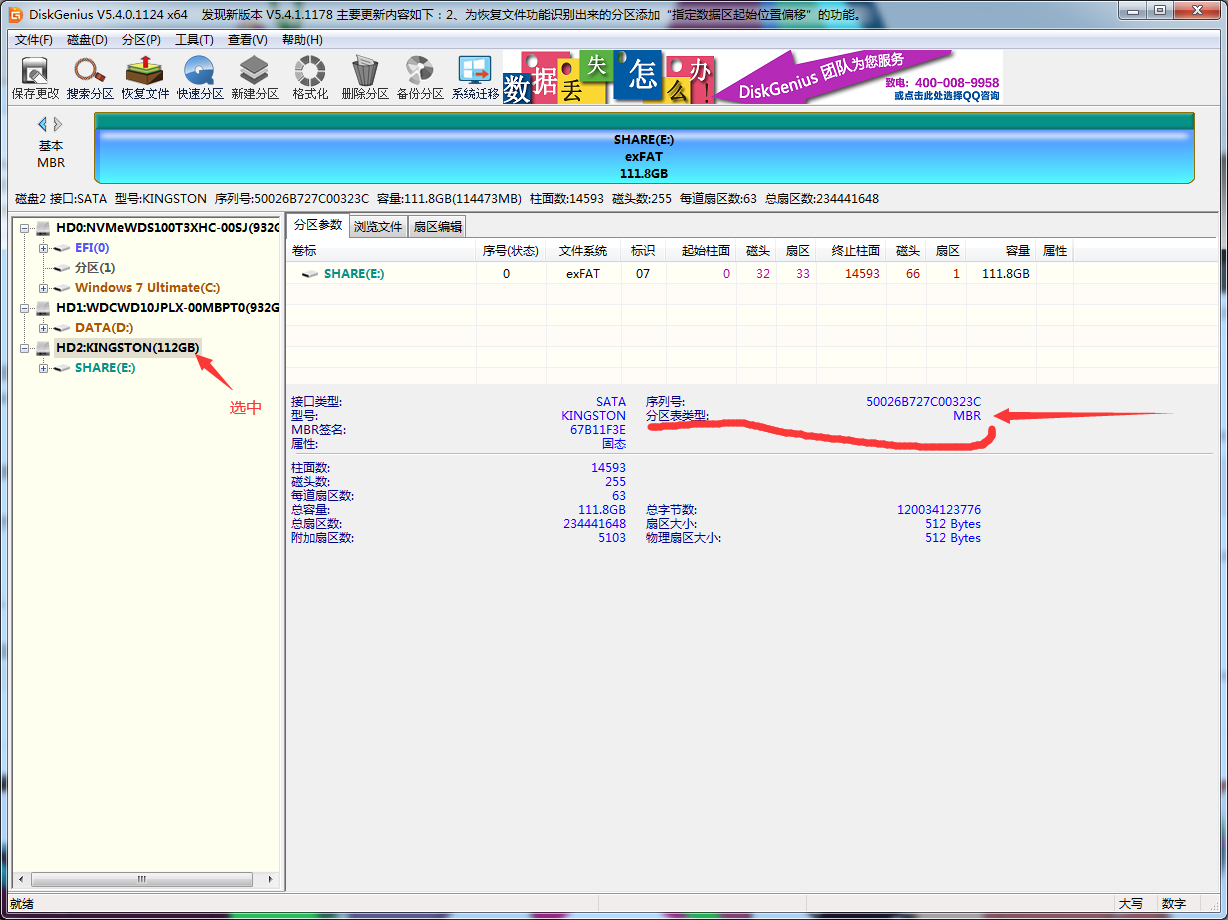
Task: Expand the SHARE(E:) tree node
Action: pyautogui.click(x=43, y=368)
